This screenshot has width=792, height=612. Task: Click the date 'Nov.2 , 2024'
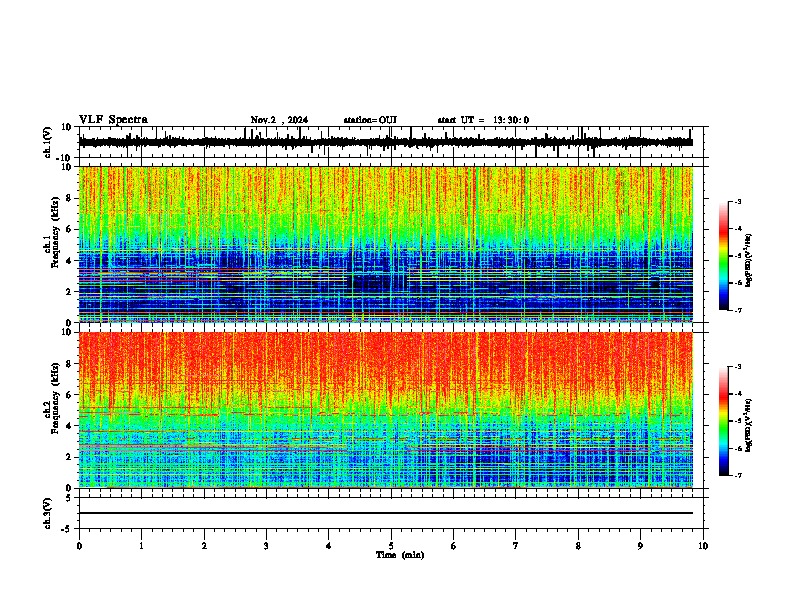pyautogui.click(x=279, y=120)
